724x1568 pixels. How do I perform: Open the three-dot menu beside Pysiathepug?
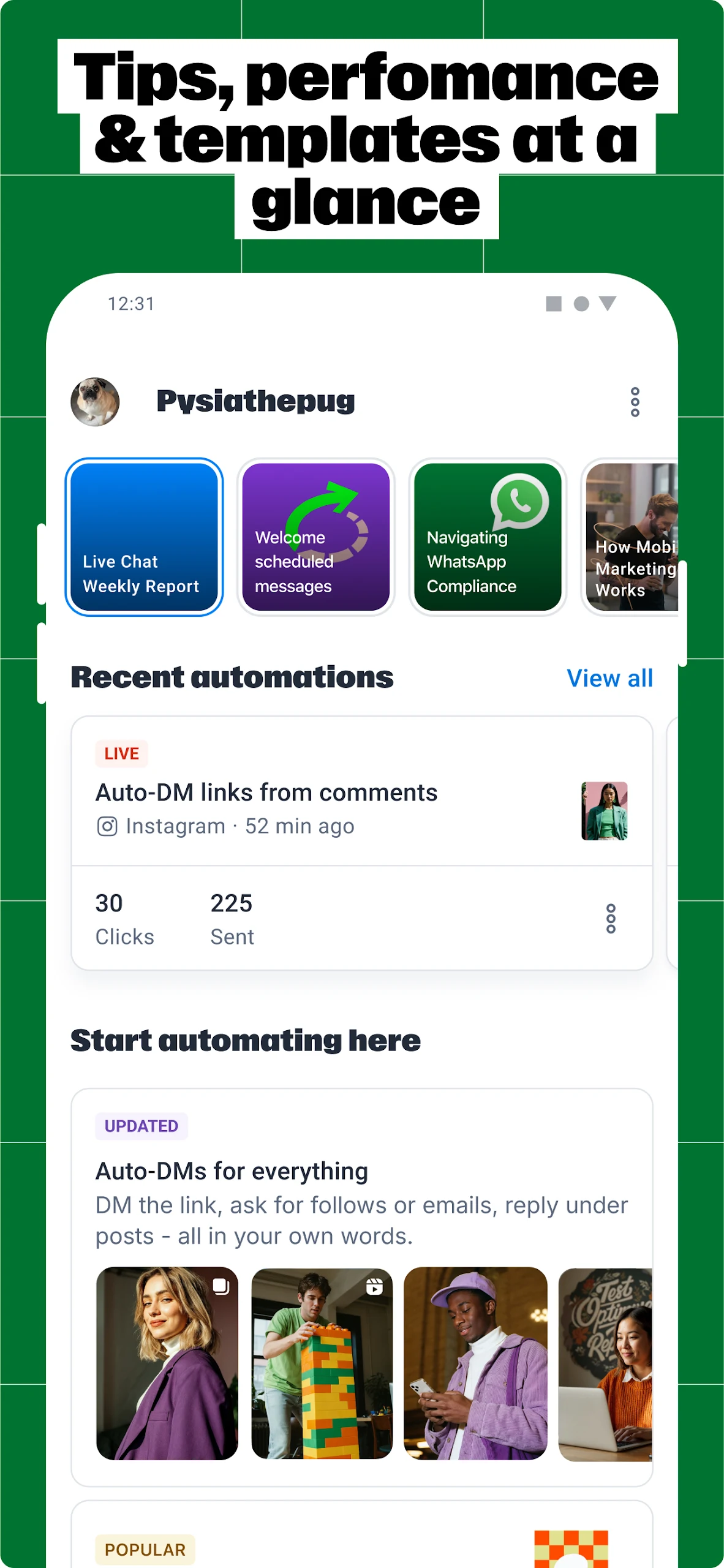(x=635, y=402)
